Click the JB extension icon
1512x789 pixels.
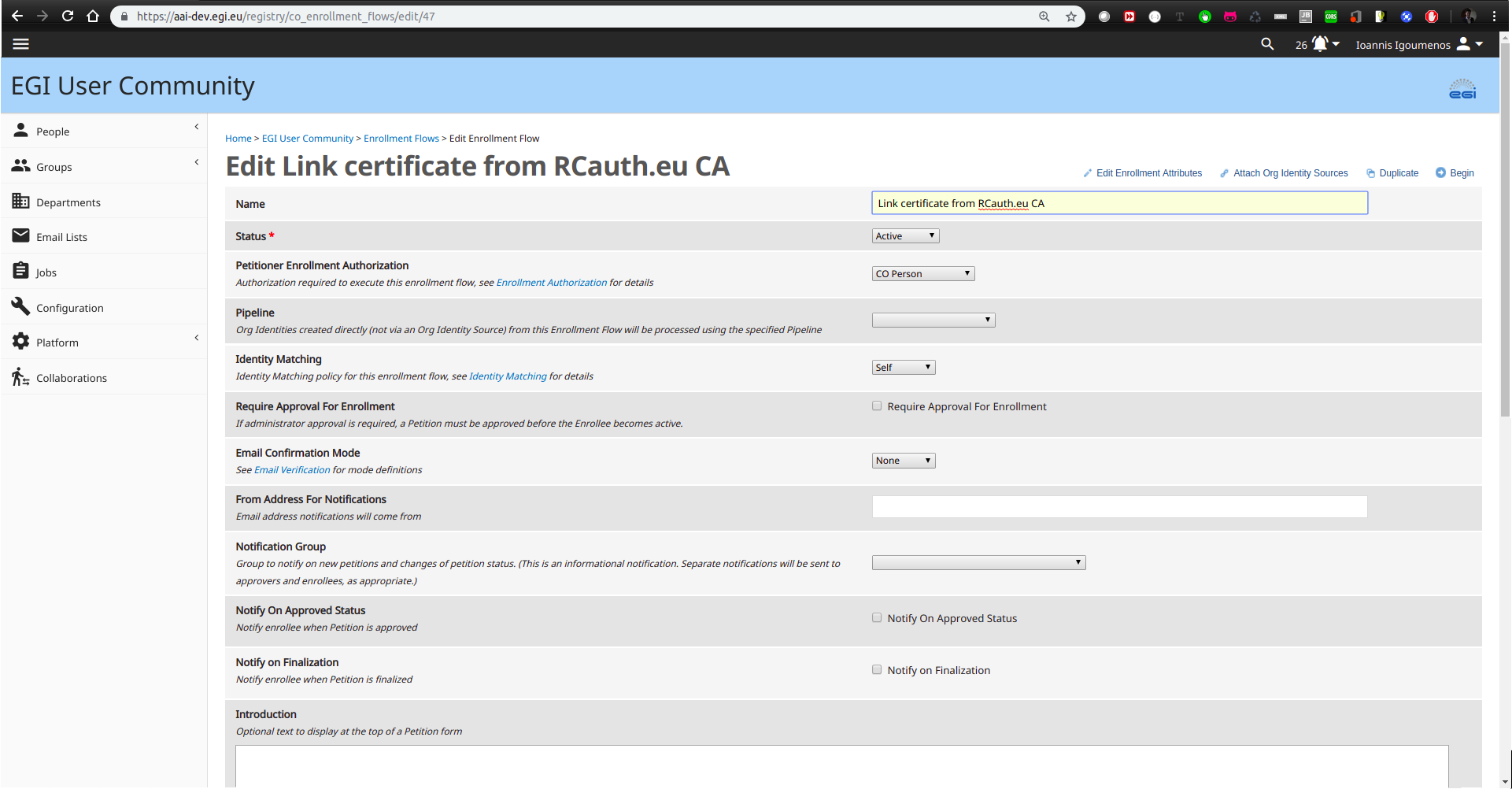pyautogui.click(x=1306, y=17)
